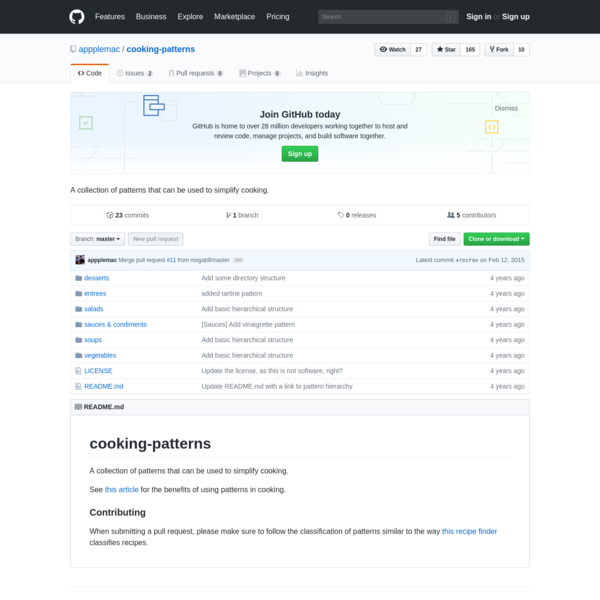The height and width of the screenshot is (600, 600).
Task: Click 'added tartine pattern' commit message
Action: tap(232, 293)
